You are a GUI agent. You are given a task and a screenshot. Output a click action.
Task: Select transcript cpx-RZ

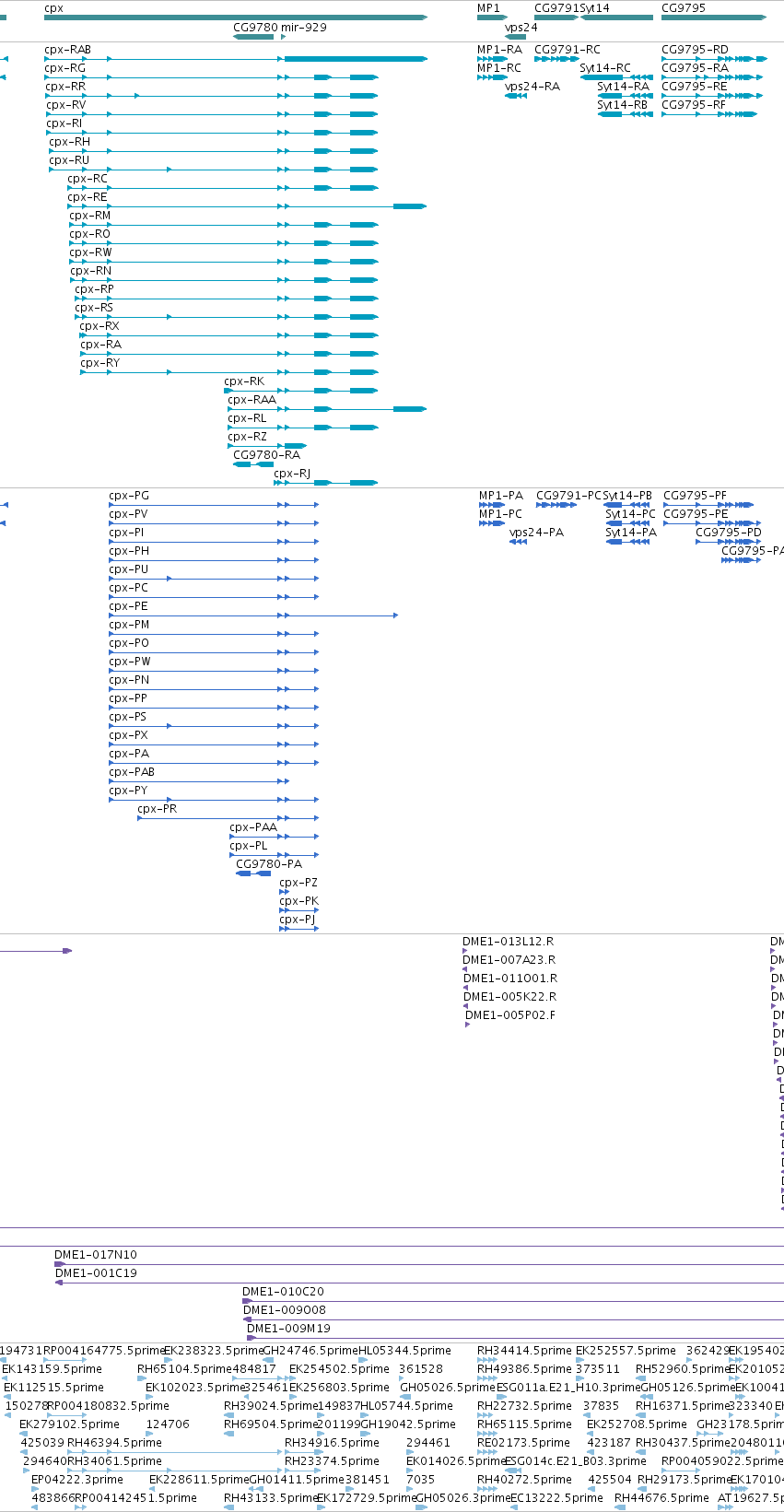pyautogui.click(x=247, y=437)
